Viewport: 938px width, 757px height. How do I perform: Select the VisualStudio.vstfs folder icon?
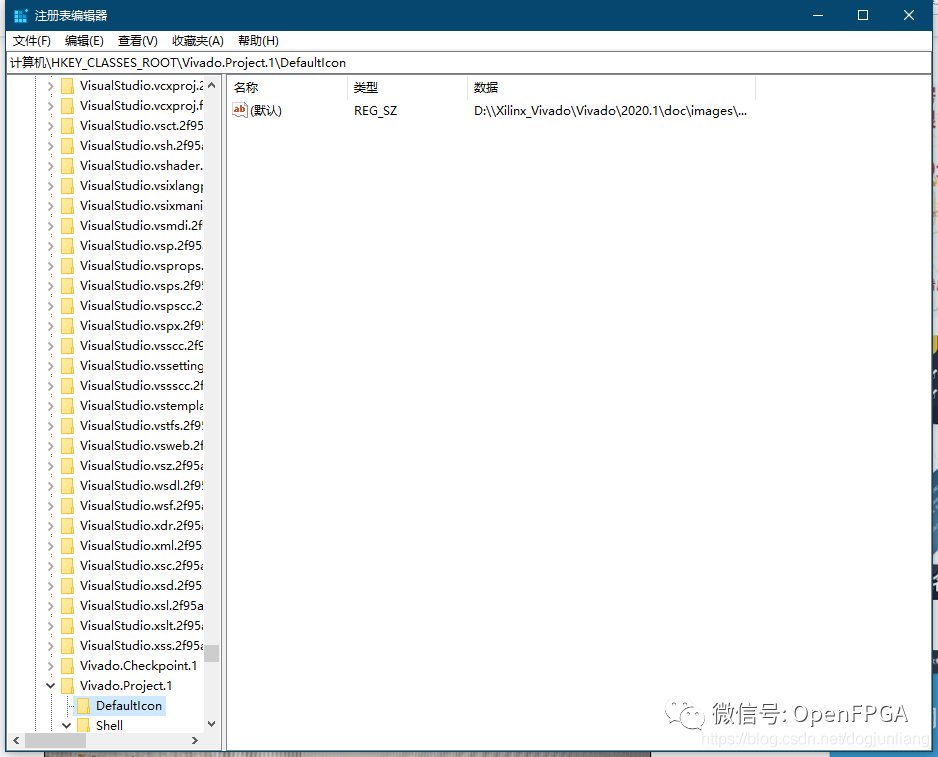click(x=68, y=426)
